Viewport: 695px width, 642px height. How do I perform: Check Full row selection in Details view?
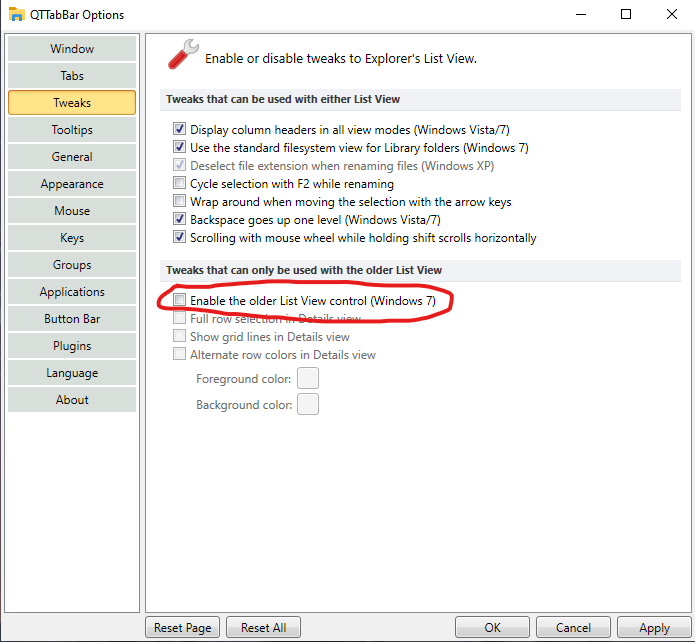[180, 318]
